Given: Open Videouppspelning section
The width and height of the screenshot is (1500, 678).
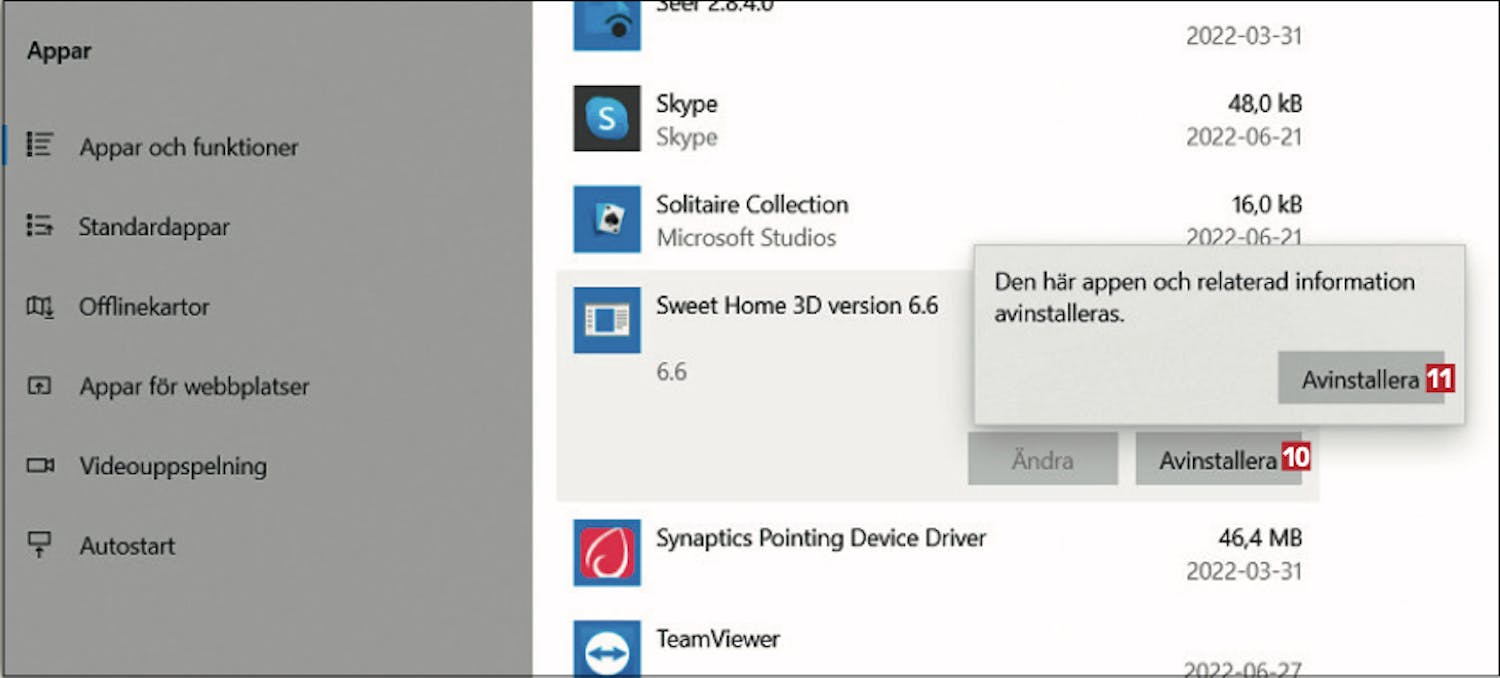Looking at the screenshot, I should pyautogui.click(x=173, y=466).
